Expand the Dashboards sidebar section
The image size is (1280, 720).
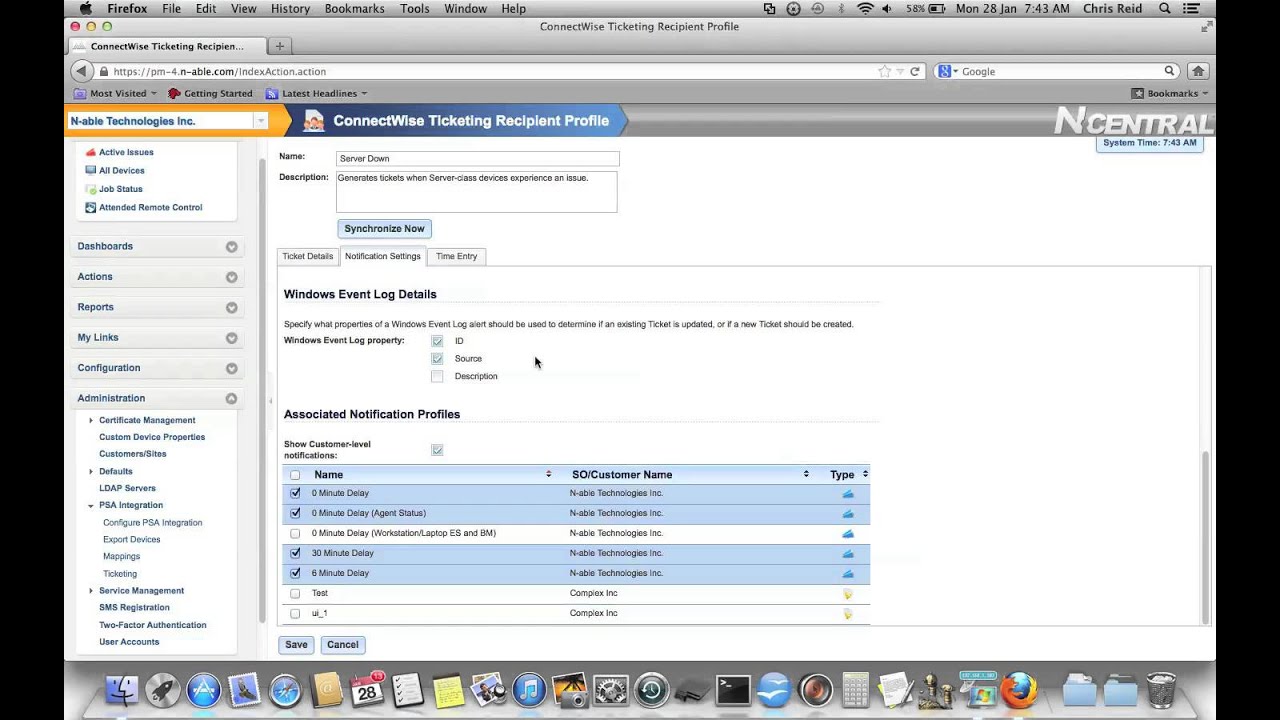pyautogui.click(x=231, y=247)
